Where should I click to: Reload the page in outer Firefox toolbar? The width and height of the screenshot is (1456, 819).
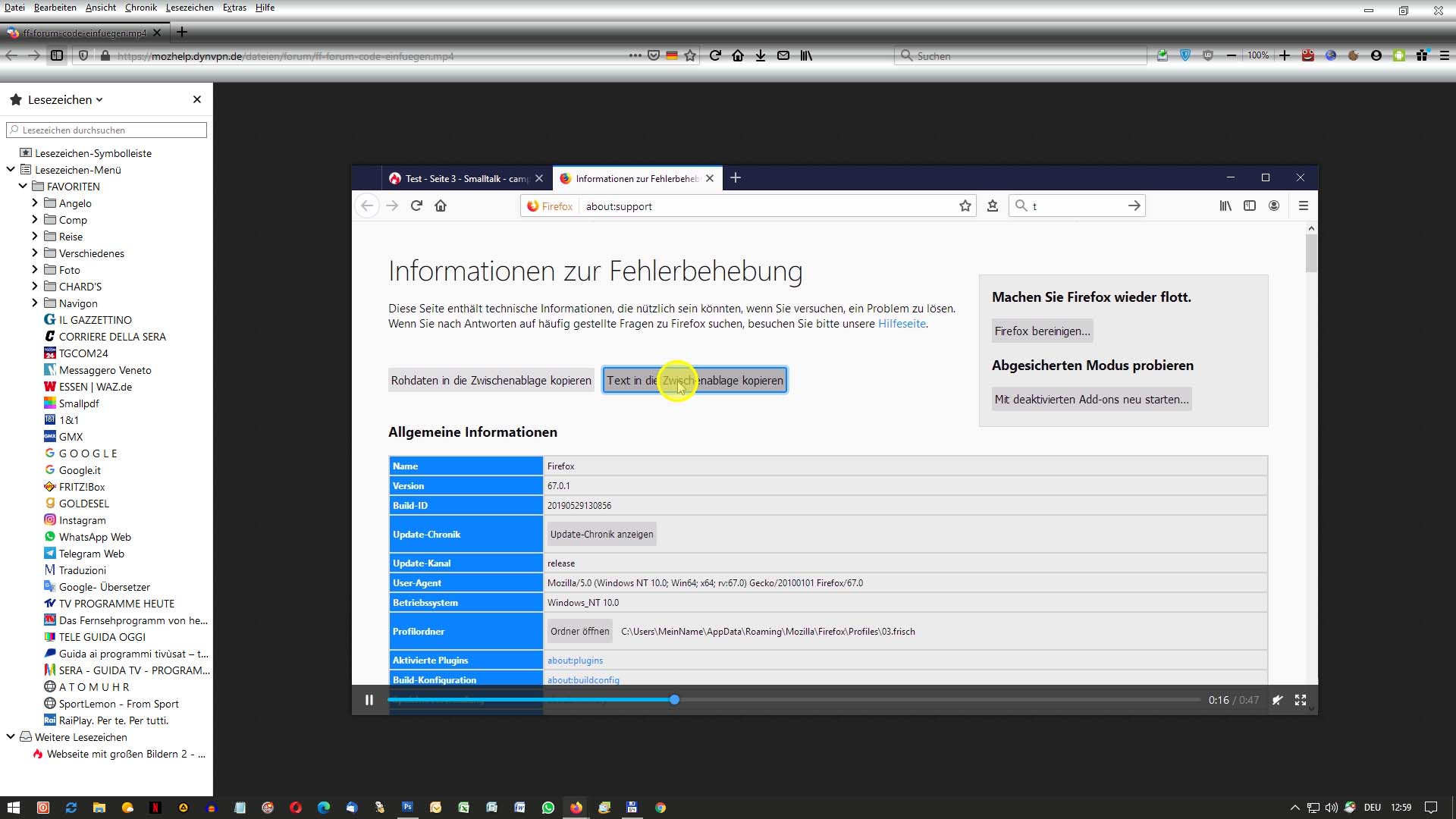pyautogui.click(x=715, y=55)
